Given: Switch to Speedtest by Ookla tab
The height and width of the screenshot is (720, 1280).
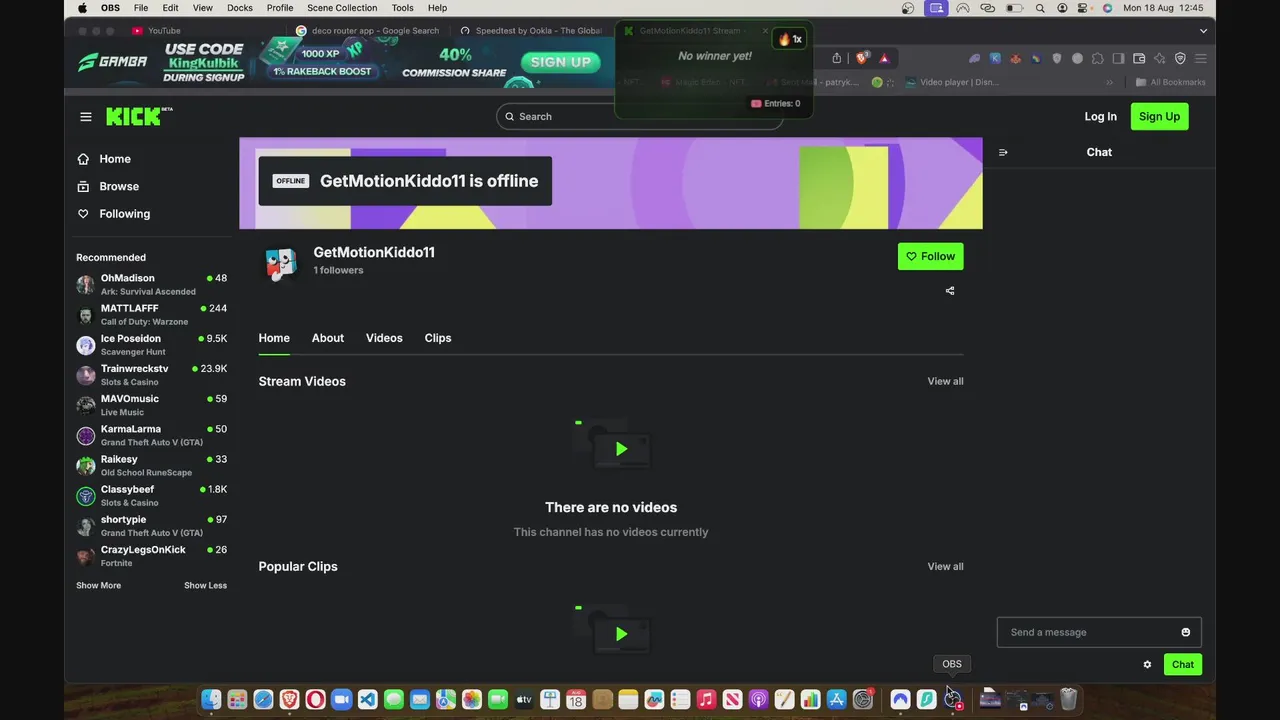Looking at the screenshot, I should pyautogui.click(x=532, y=31).
